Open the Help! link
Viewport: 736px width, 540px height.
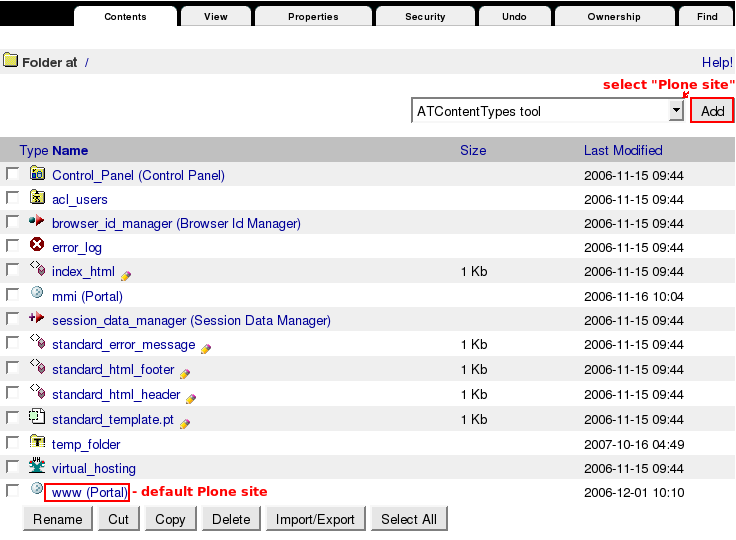click(717, 62)
